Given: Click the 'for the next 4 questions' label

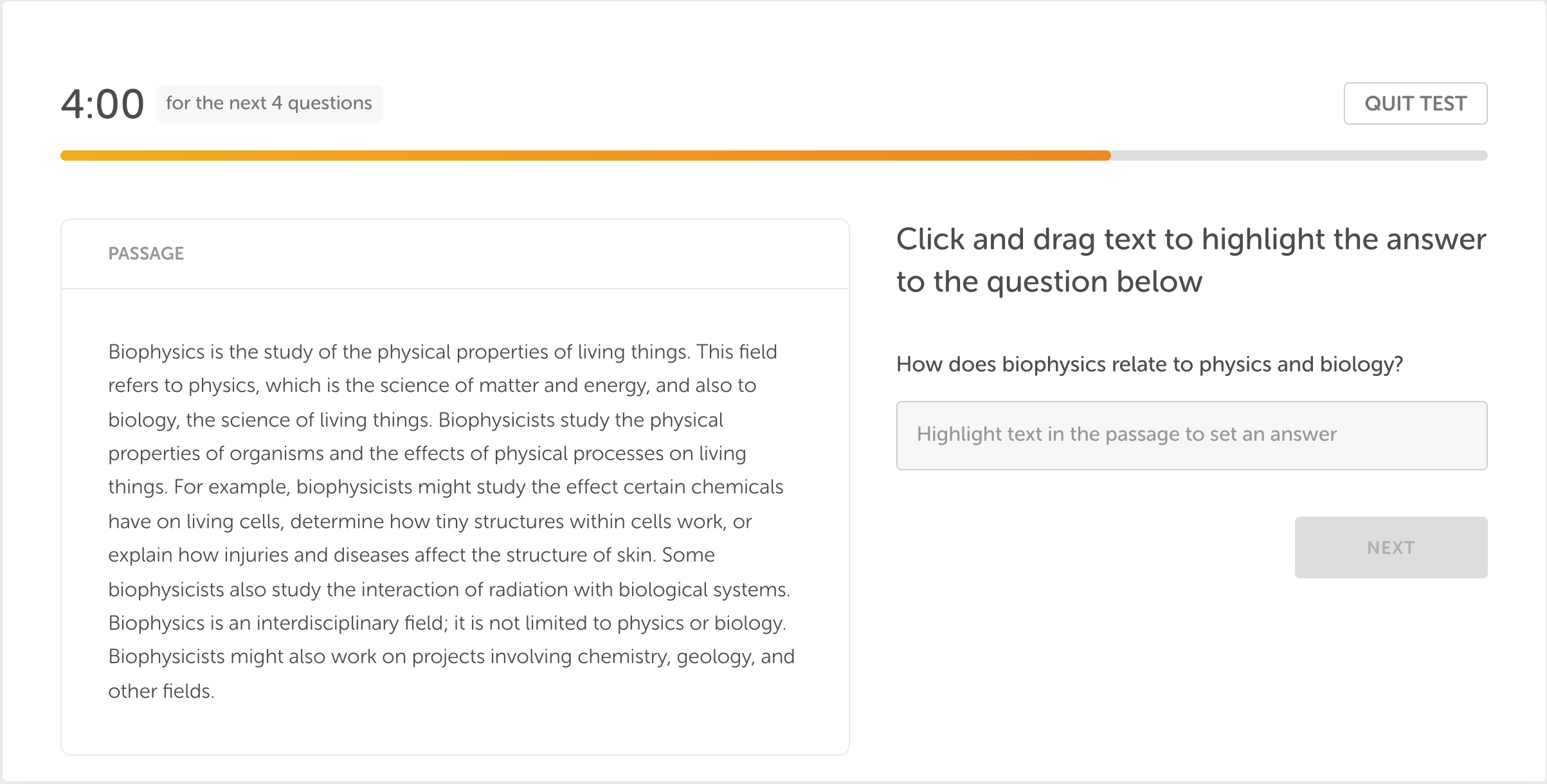Looking at the screenshot, I should [x=269, y=103].
